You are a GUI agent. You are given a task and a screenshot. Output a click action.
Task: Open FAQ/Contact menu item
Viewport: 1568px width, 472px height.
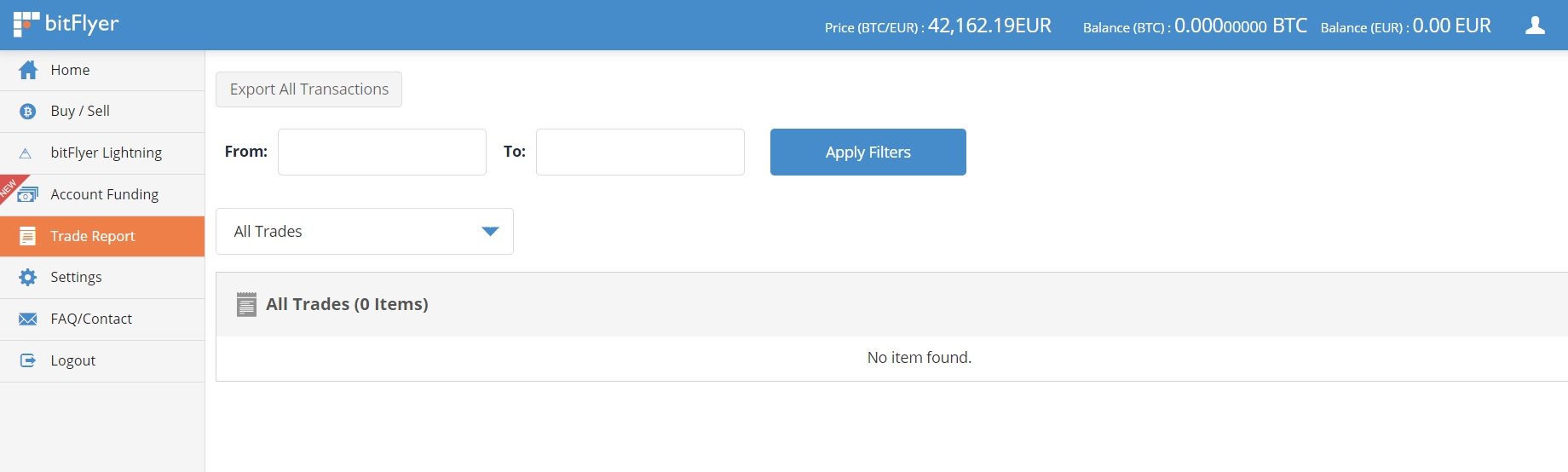click(x=102, y=319)
